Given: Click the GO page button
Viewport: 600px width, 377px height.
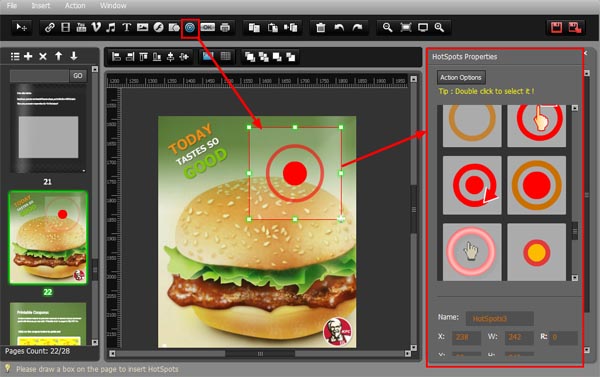Looking at the screenshot, I should pos(78,76).
